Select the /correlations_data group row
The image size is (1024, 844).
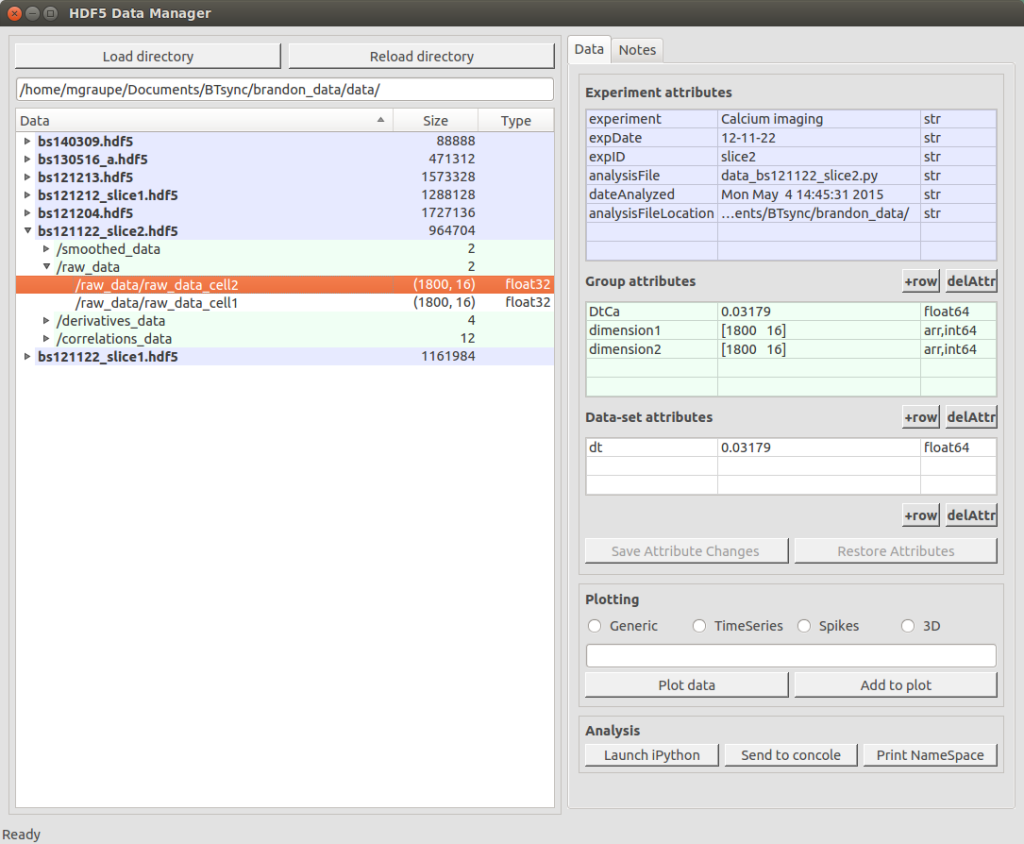[x=285, y=338]
